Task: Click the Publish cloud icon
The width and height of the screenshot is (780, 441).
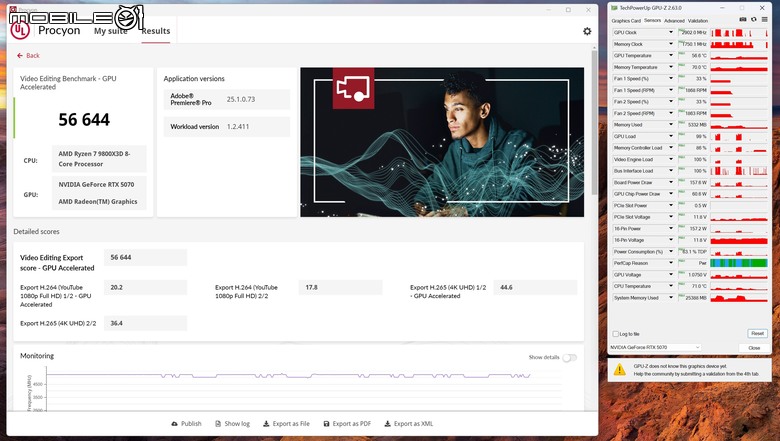Action: [174, 424]
